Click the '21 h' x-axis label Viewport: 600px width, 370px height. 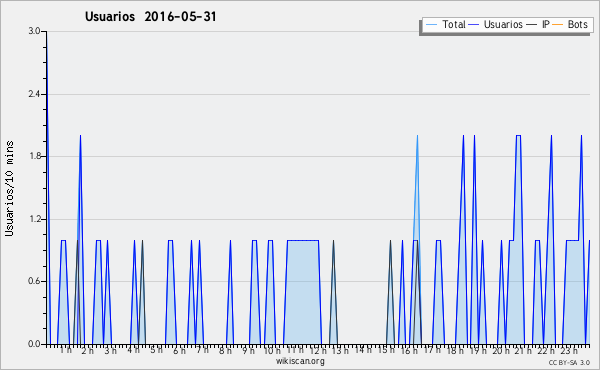click(523, 350)
